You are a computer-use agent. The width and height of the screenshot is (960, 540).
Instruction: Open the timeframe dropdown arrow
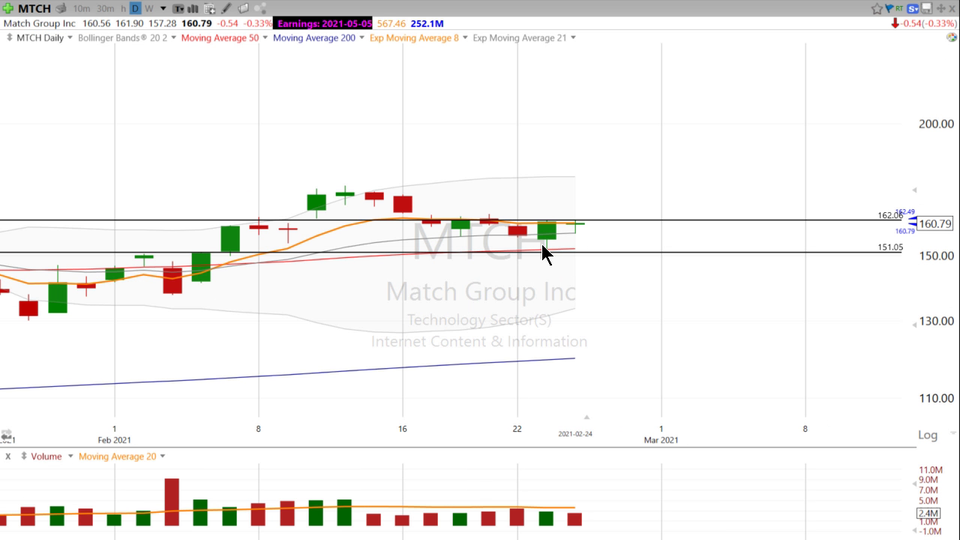(163, 9)
